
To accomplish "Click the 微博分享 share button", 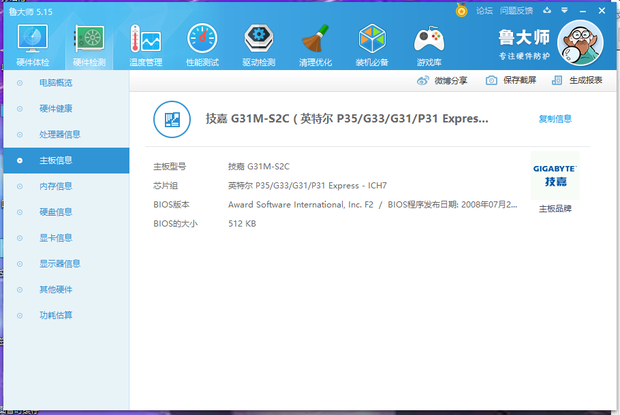I will tap(442, 81).
